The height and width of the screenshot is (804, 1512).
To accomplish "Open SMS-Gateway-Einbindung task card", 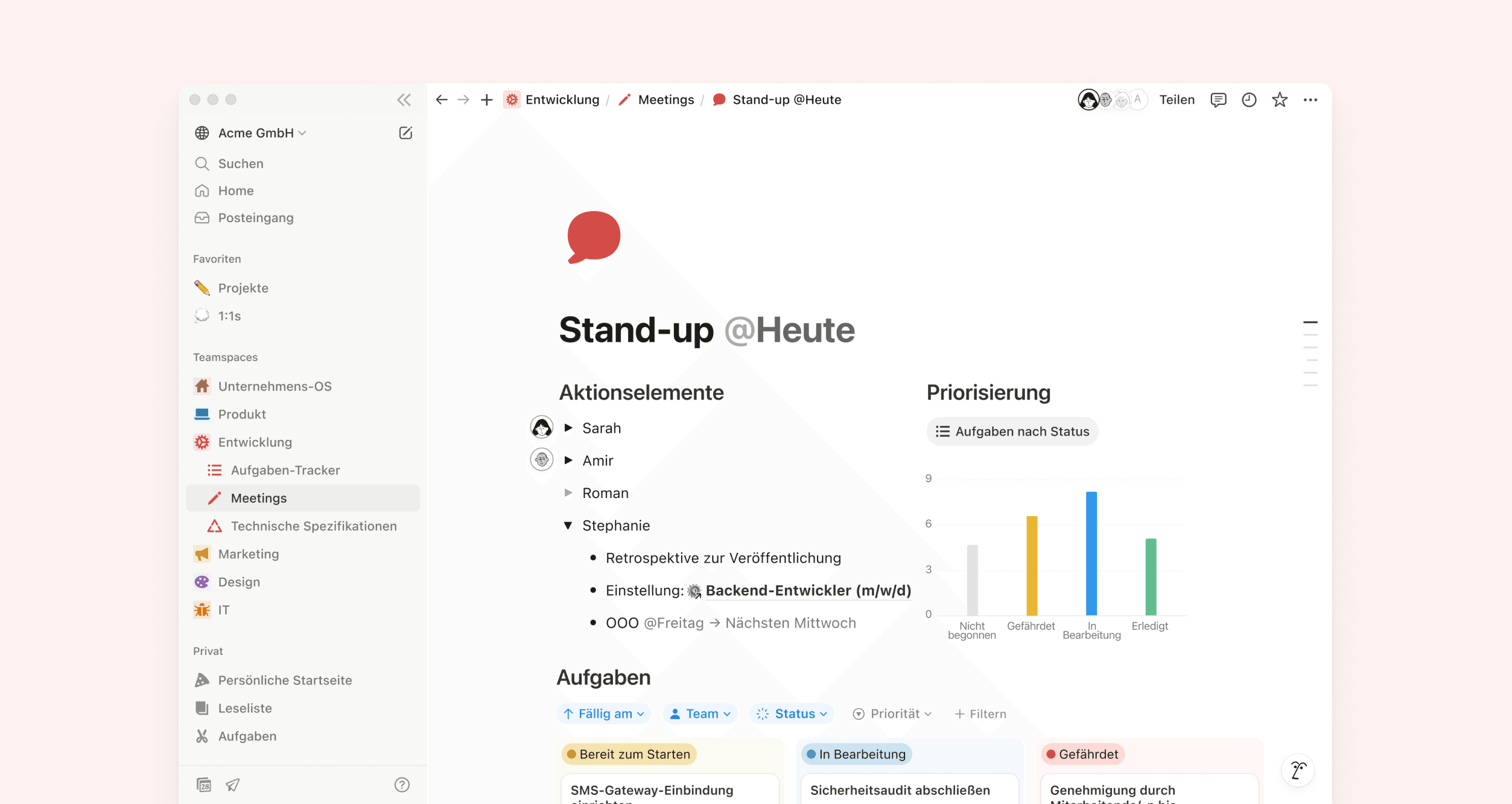I will point(670,790).
